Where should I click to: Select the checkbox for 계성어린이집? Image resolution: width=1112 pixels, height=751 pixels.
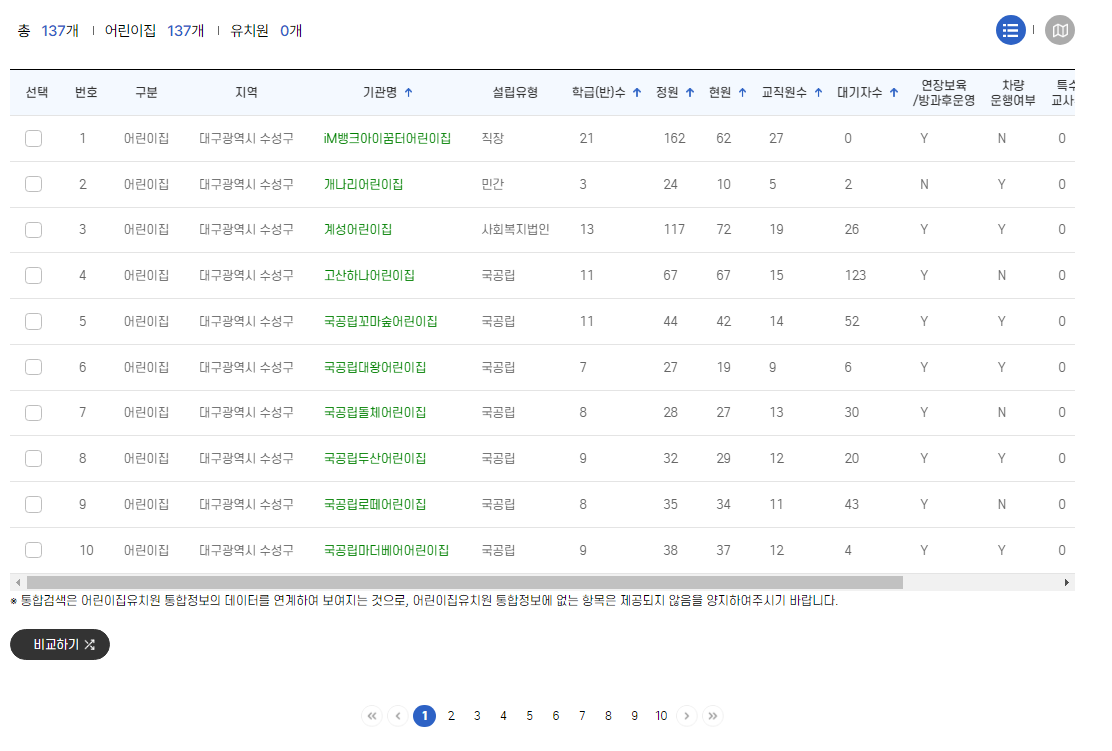click(x=33, y=229)
